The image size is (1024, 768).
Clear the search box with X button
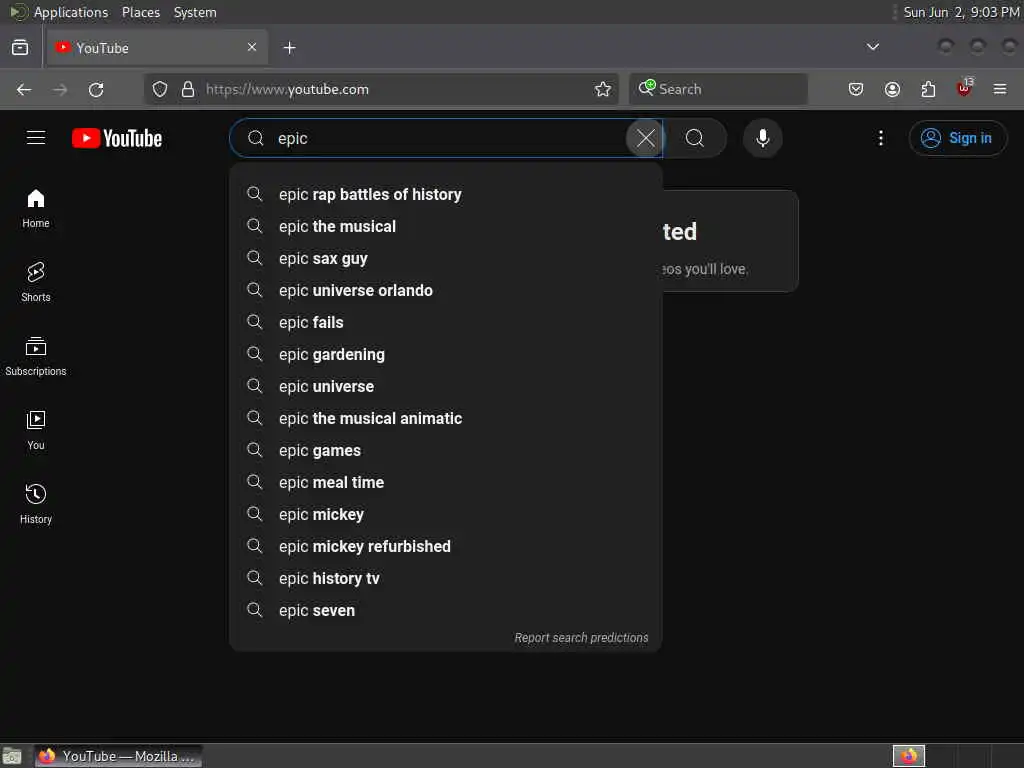click(645, 138)
